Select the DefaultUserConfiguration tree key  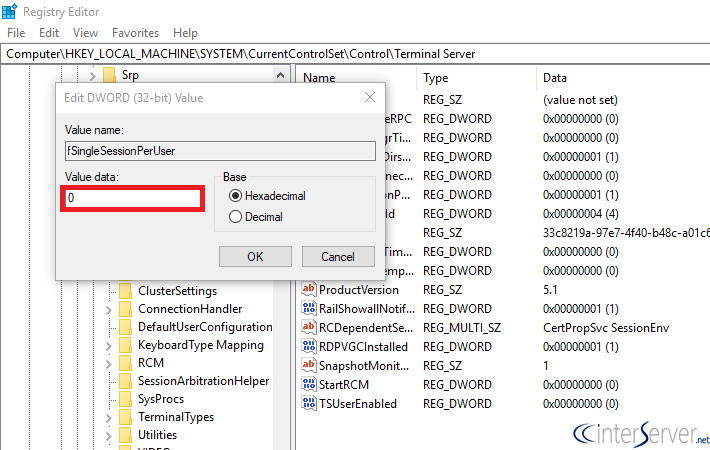point(205,327)
